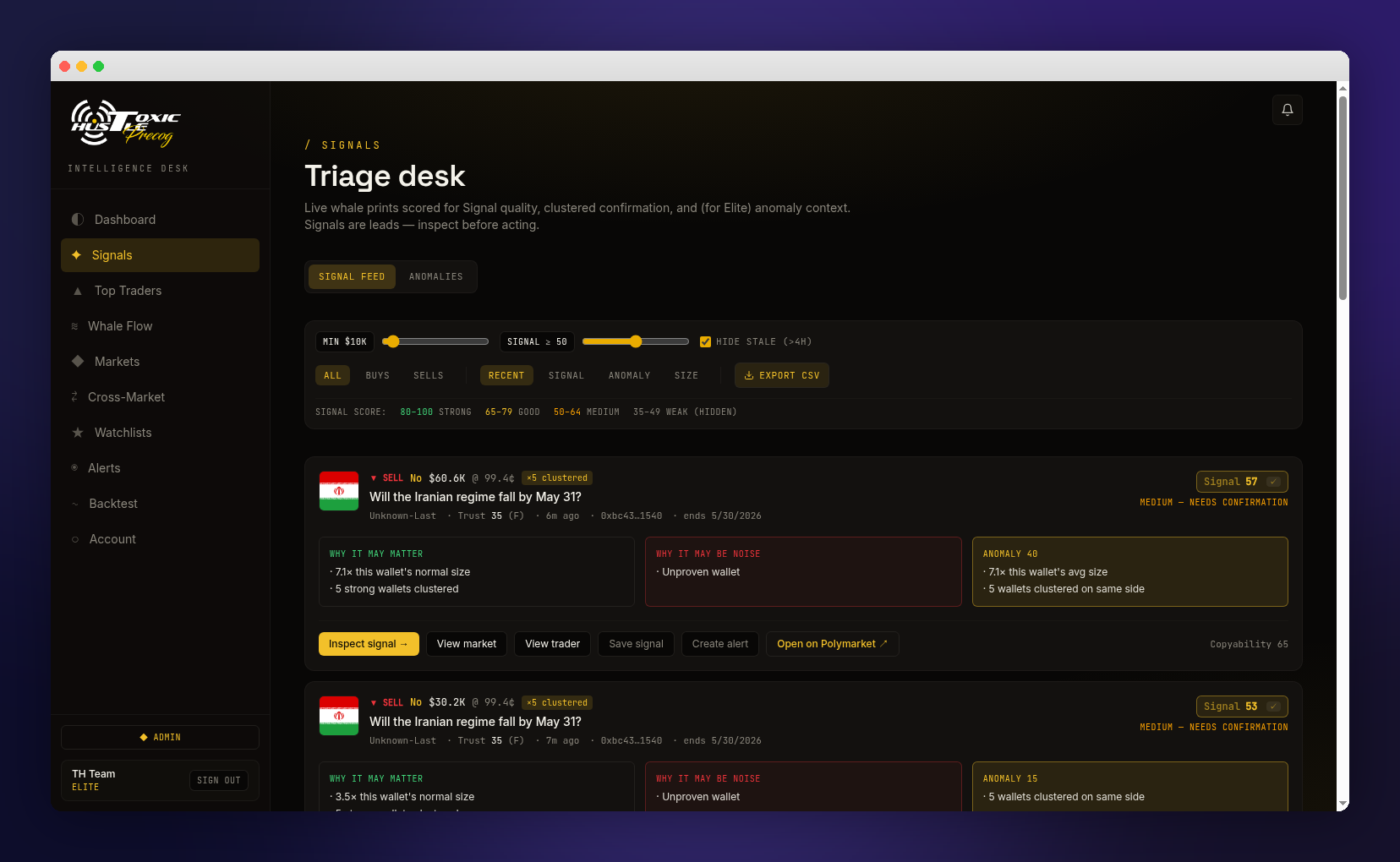Click the Export CSV button

pyautogui.click(x=782, y=375)
